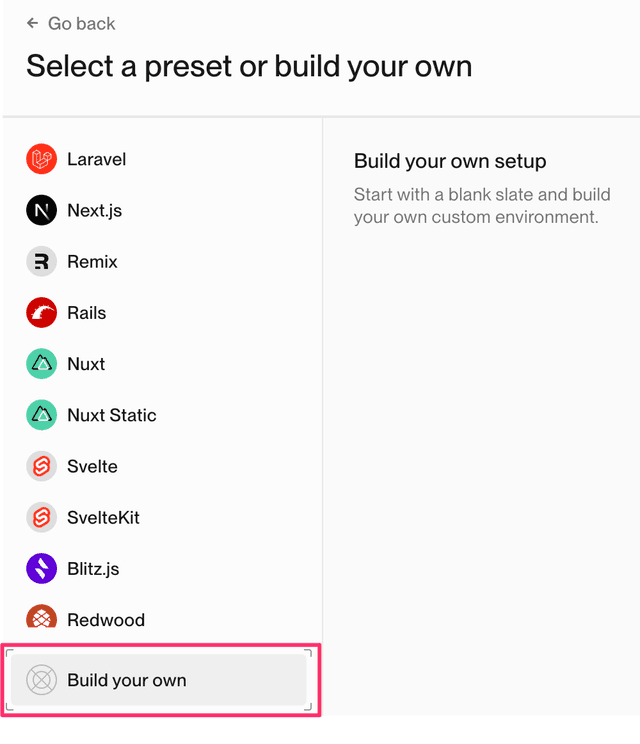This screenshot has width=640, height=744.
Task: Click the Build your own icon
Action: click(x=42, y=680)
